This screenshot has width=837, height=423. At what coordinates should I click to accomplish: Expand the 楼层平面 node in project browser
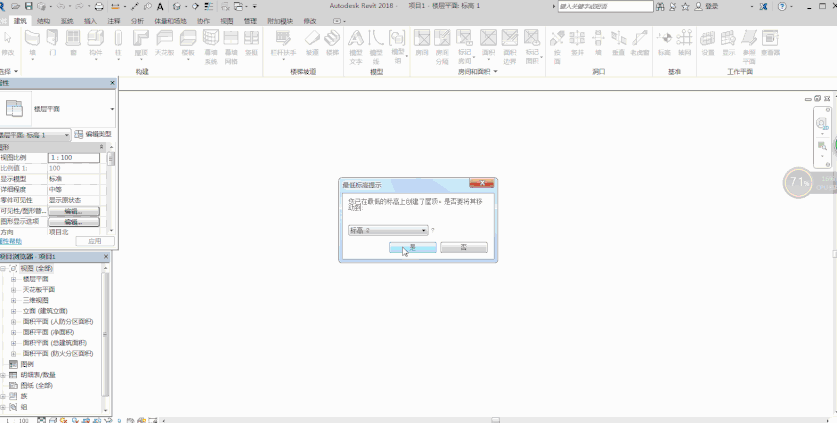[x=14, y=280]
